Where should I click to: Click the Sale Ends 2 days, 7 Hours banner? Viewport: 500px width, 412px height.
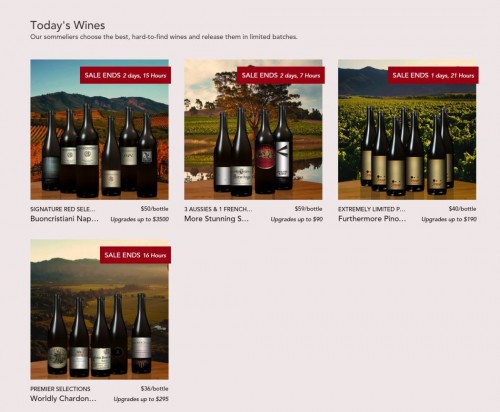pyautogui.click(x=281, y=75)
